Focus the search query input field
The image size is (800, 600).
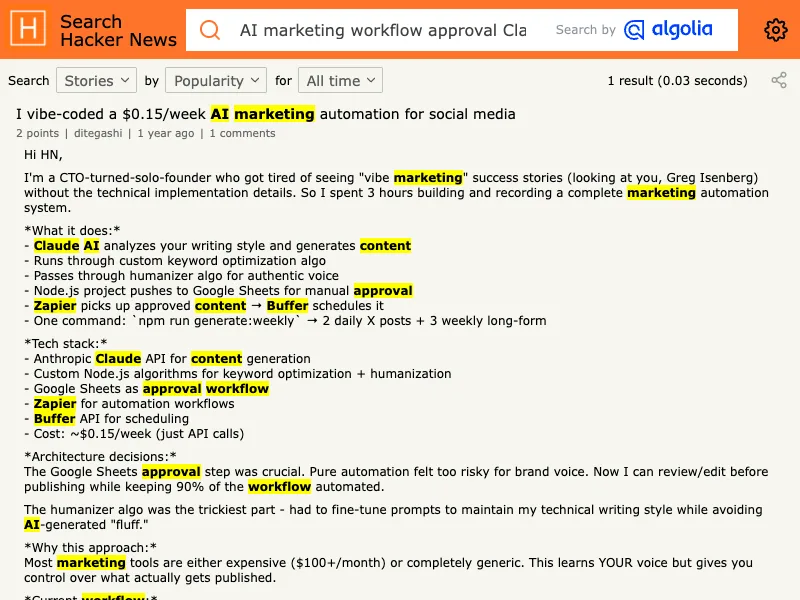(x=384, y=30)
